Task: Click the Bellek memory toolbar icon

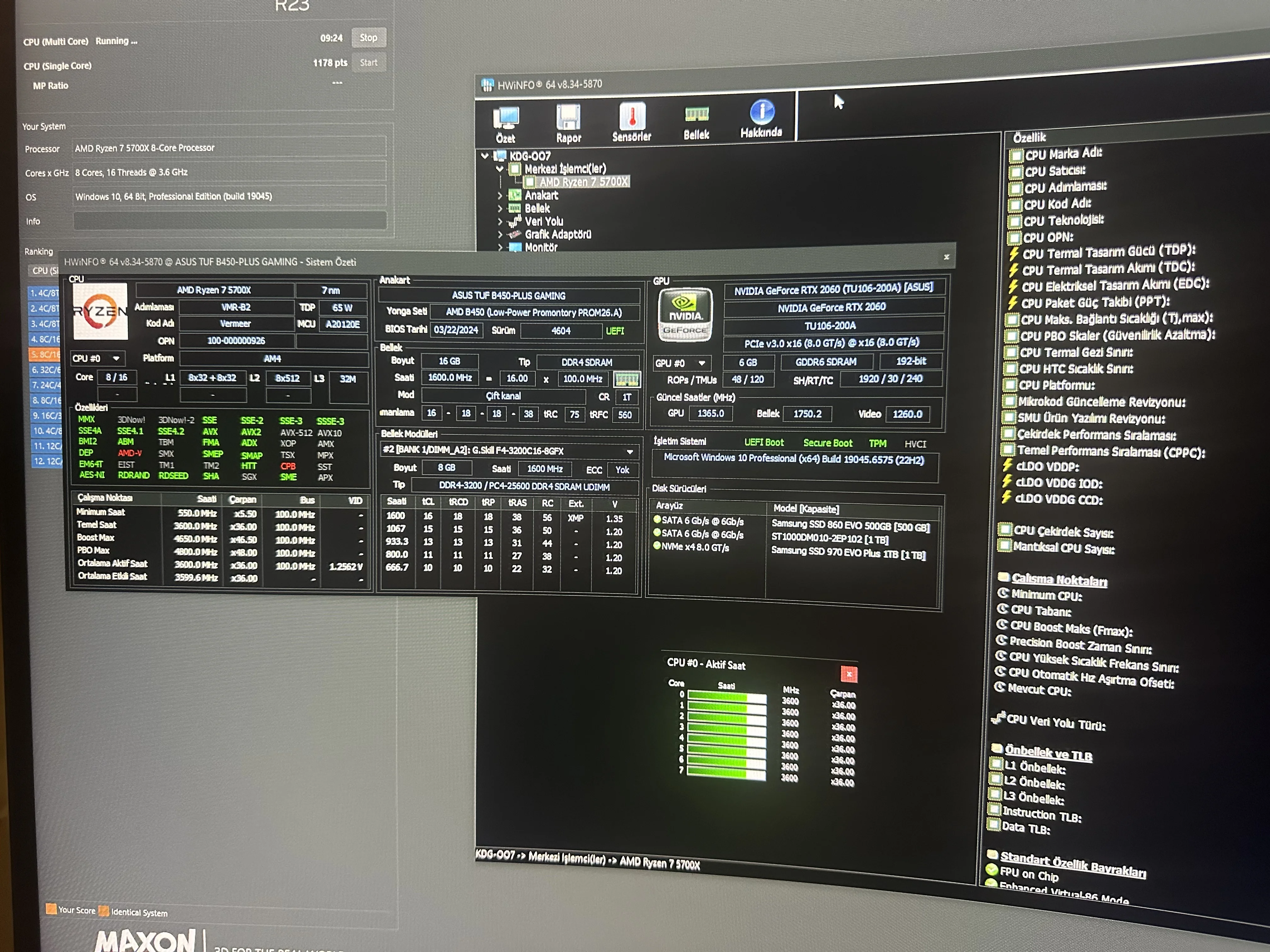Action: (x=696, y=115)
